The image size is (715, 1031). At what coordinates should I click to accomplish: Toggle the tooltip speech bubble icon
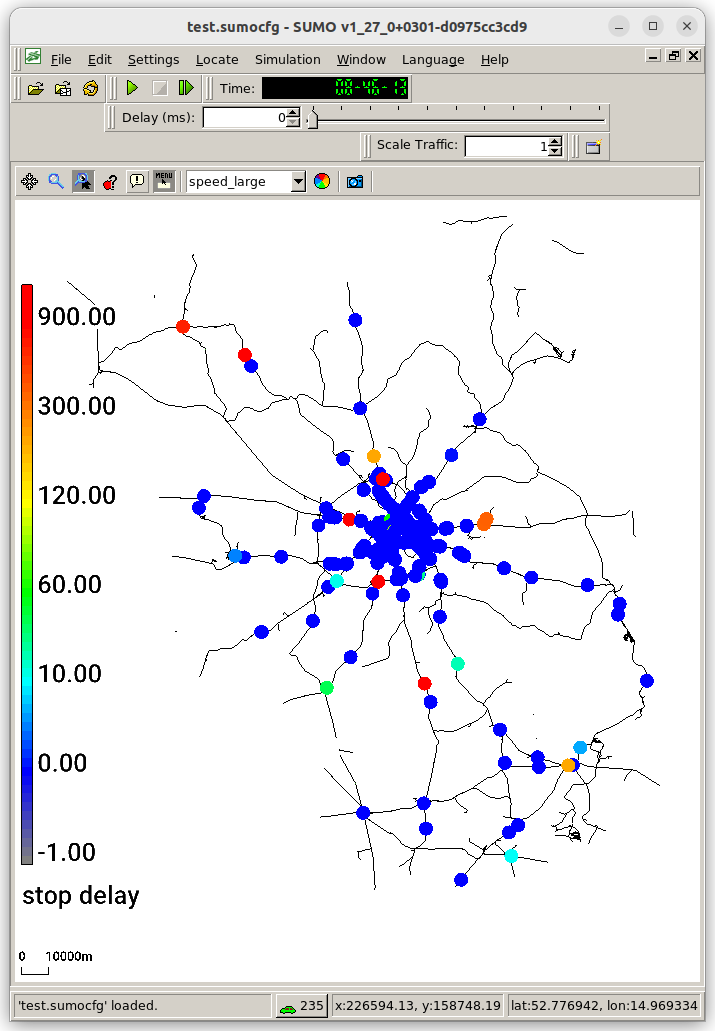tap(137, 181)
